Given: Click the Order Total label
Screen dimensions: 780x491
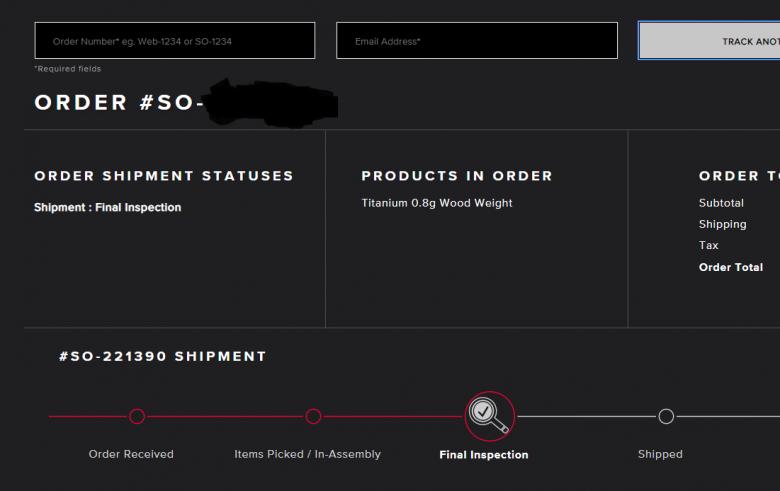Looking at the screenshot, I should tap(731, 267).
